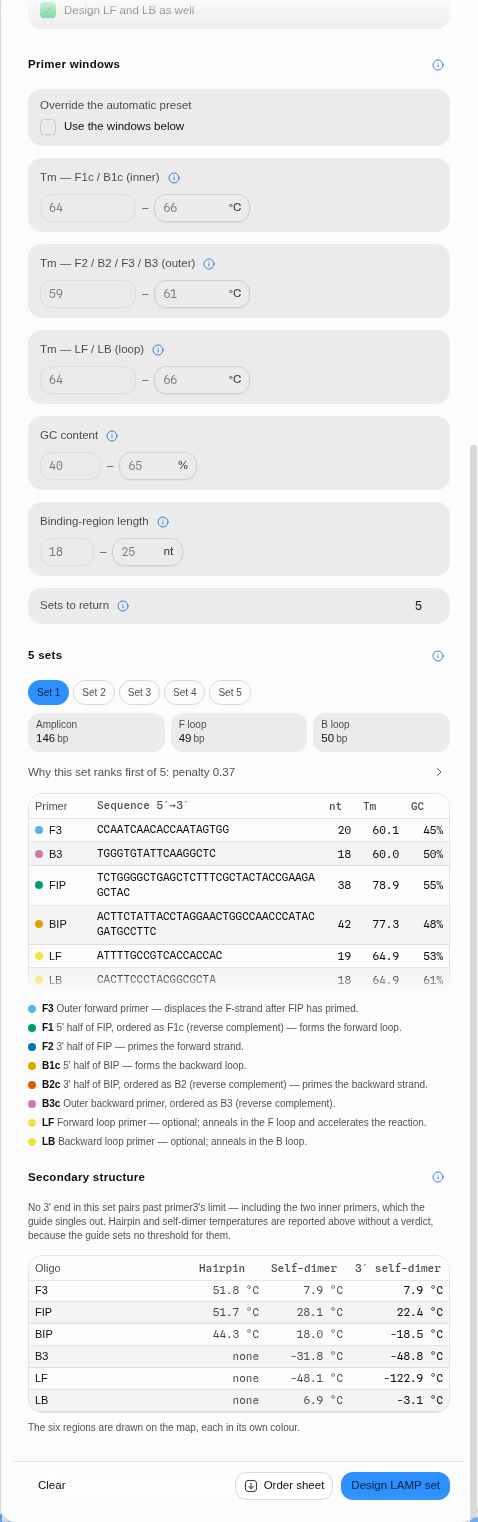Show info for GC content

(112, 436)
